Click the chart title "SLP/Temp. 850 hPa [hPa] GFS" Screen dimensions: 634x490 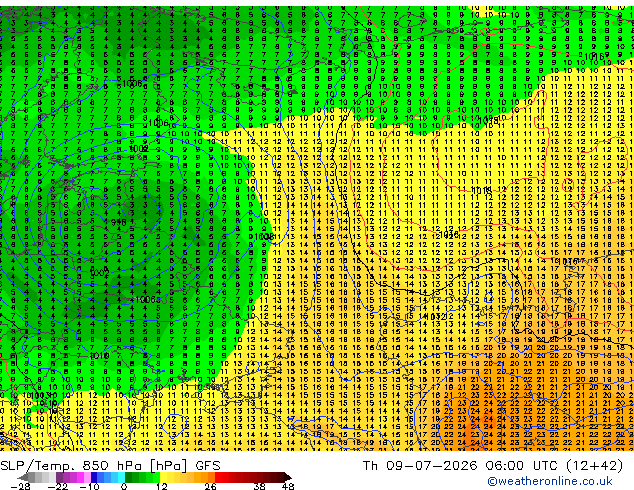pos(110,466)
